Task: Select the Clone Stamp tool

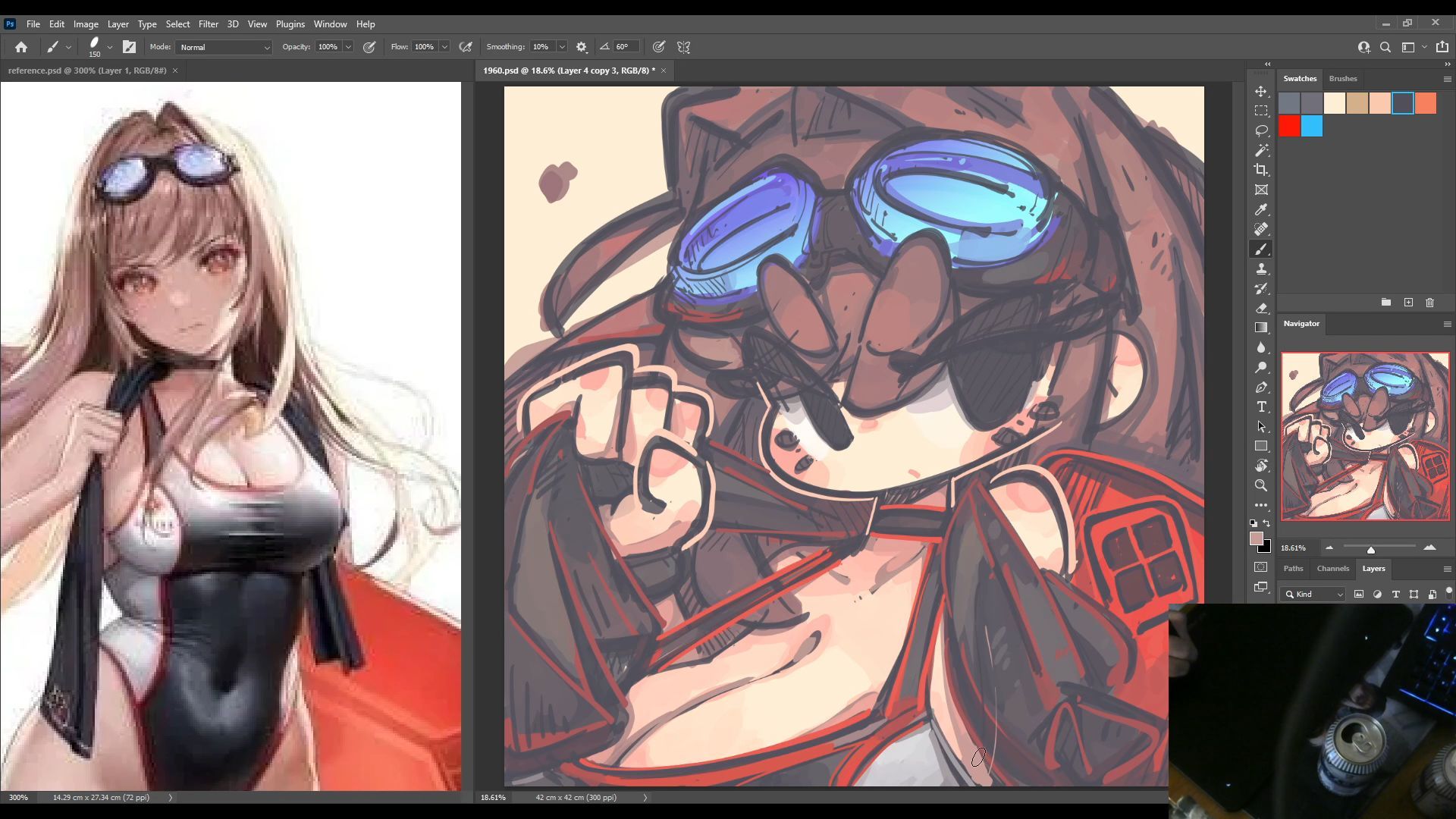Action: coord(1261,268)
